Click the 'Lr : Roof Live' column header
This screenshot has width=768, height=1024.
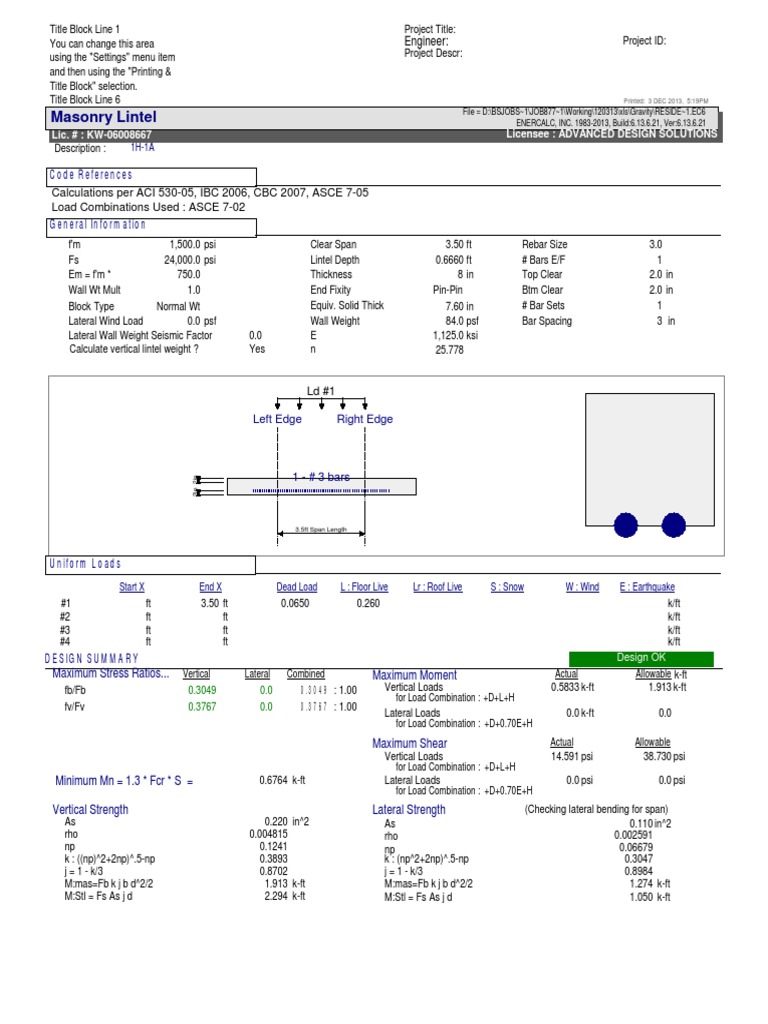click(x=437, y=587)
